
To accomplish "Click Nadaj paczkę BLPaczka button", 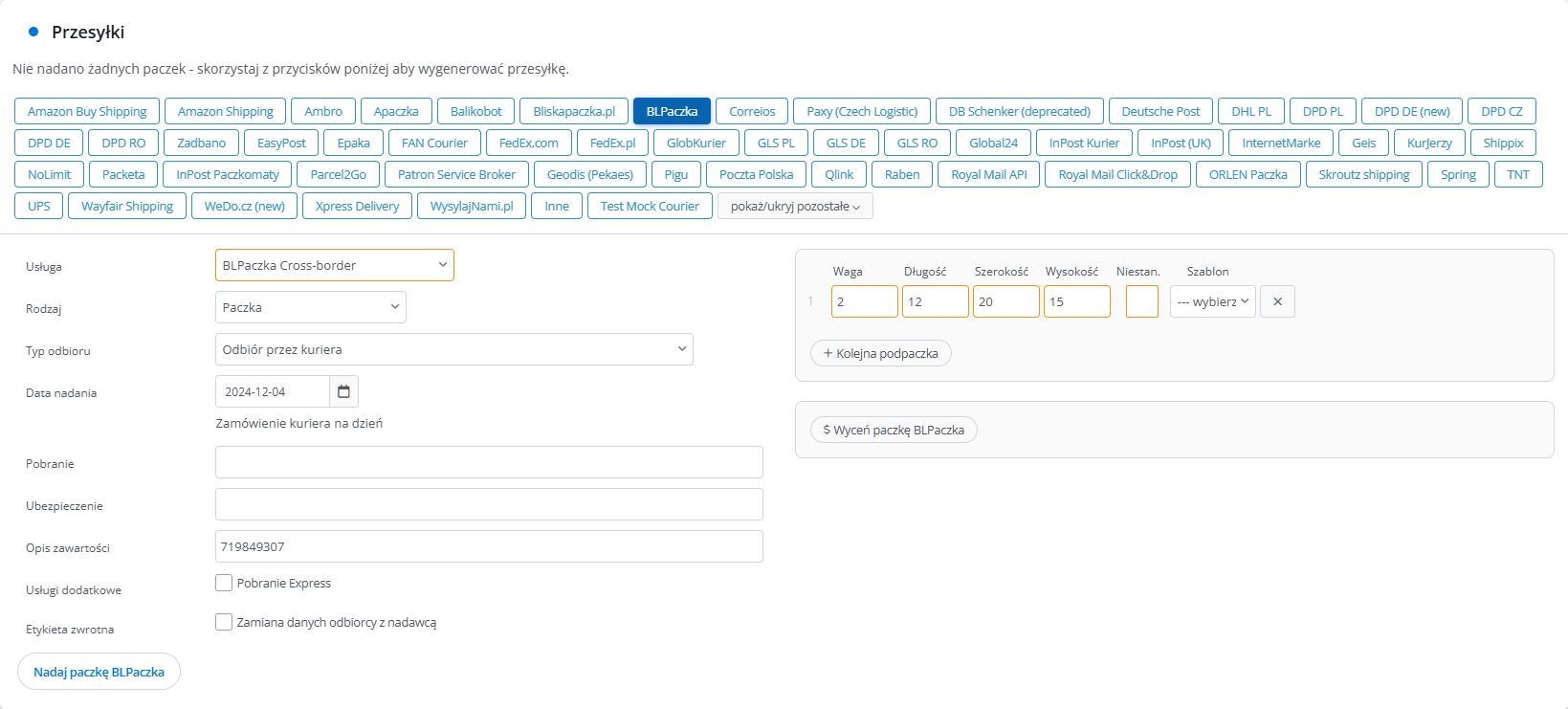I will tap(99, 672).
